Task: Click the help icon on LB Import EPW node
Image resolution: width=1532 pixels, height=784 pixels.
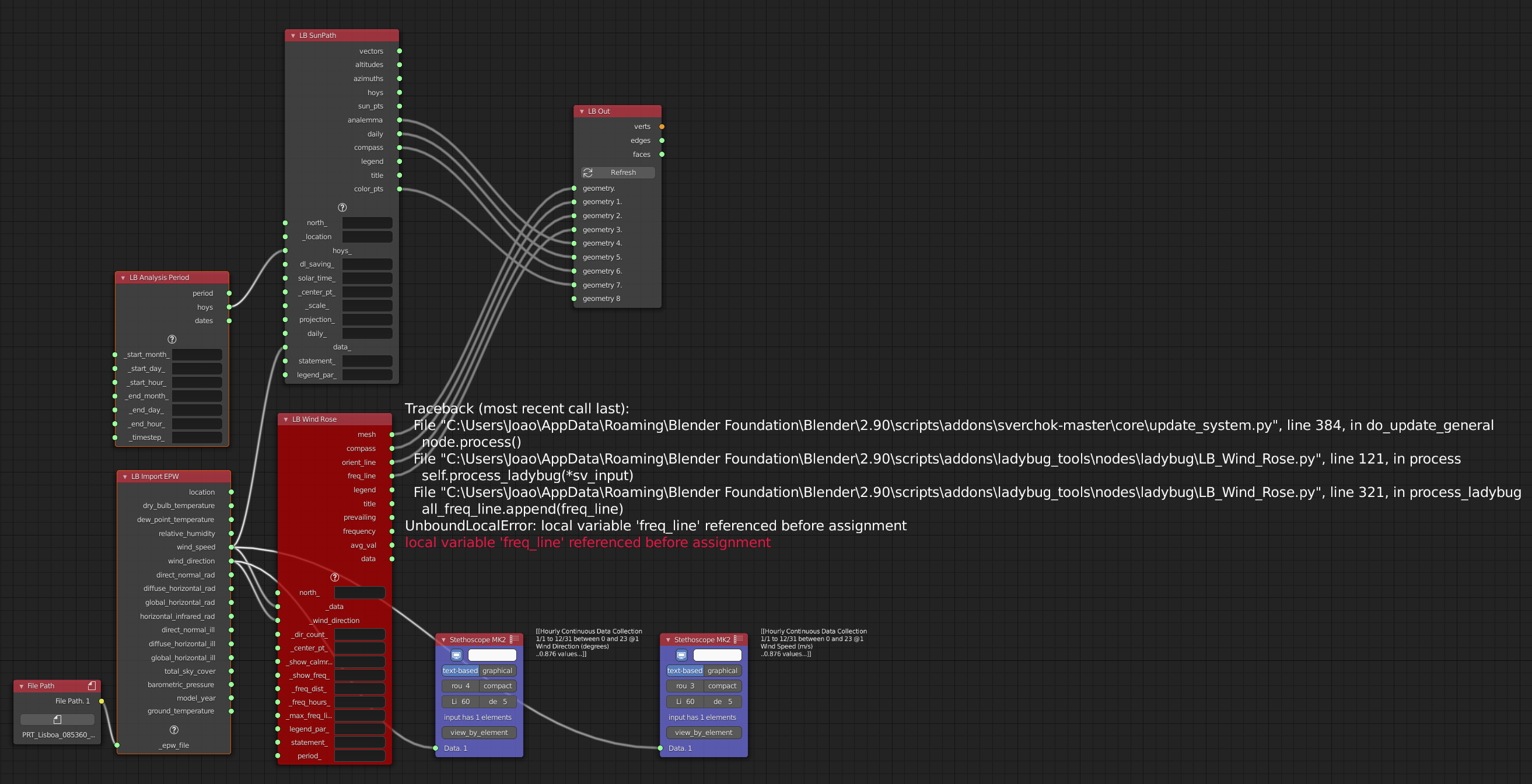Action: [x=174, y=729]
